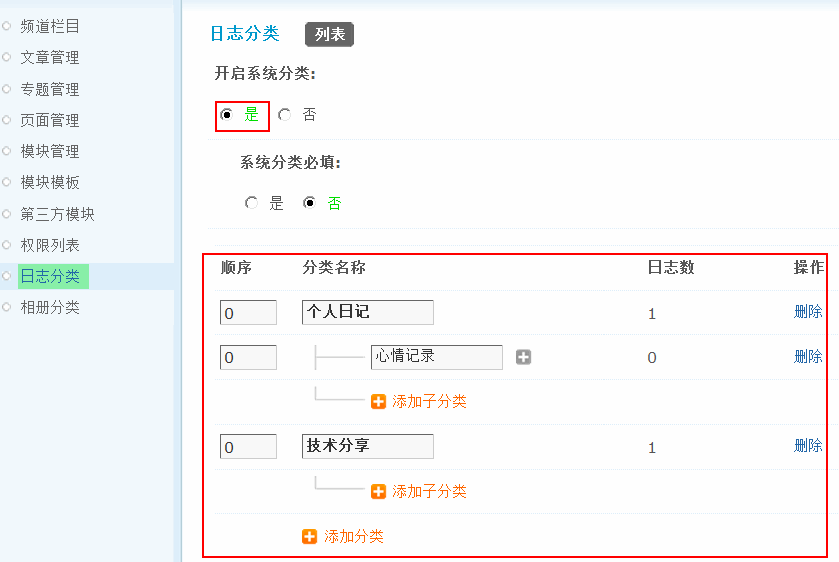
Task: Click the 心情记录 name input field
Action: [x=436, y=357]
